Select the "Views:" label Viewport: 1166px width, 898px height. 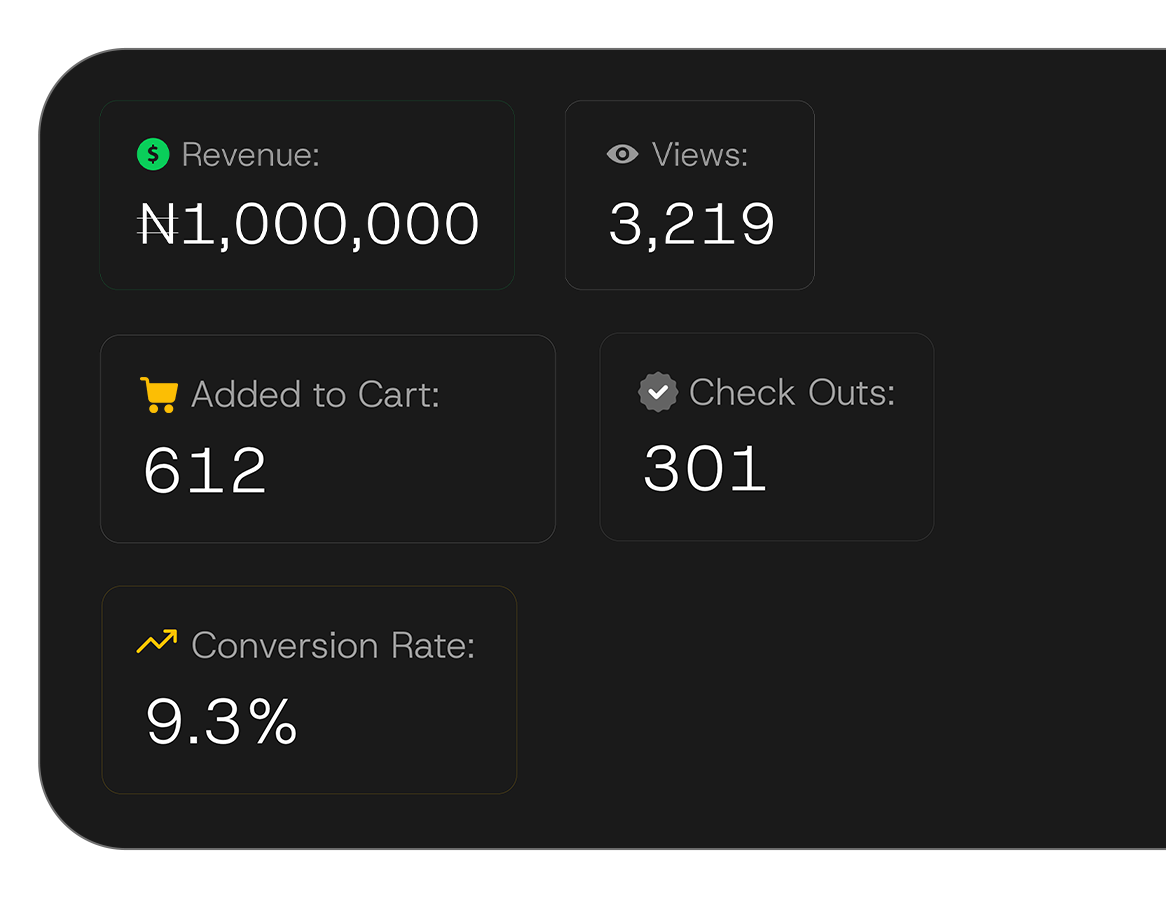pyautogui.click(x=700, y=155)
